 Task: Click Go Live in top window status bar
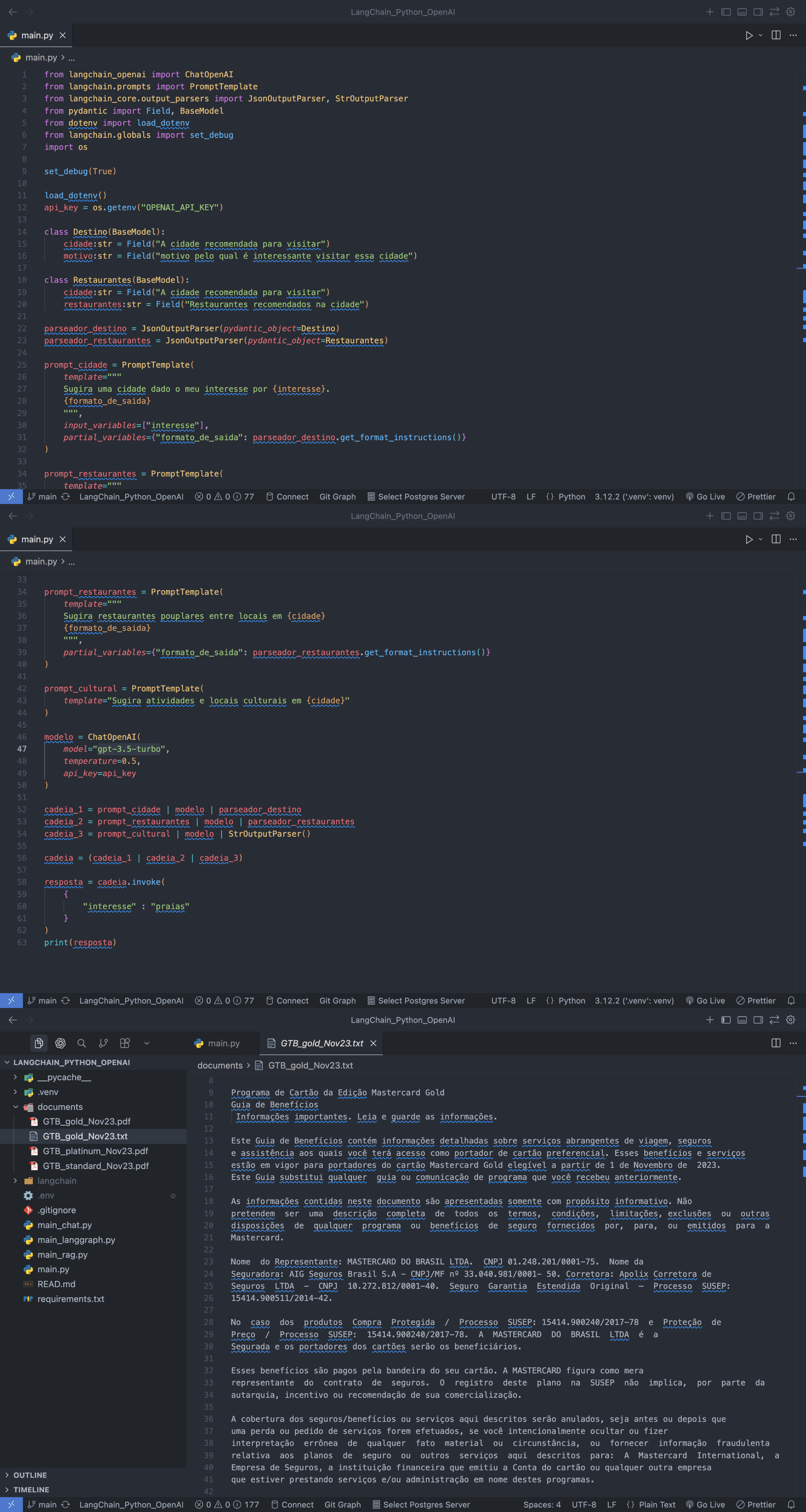(x=705, y=496)
